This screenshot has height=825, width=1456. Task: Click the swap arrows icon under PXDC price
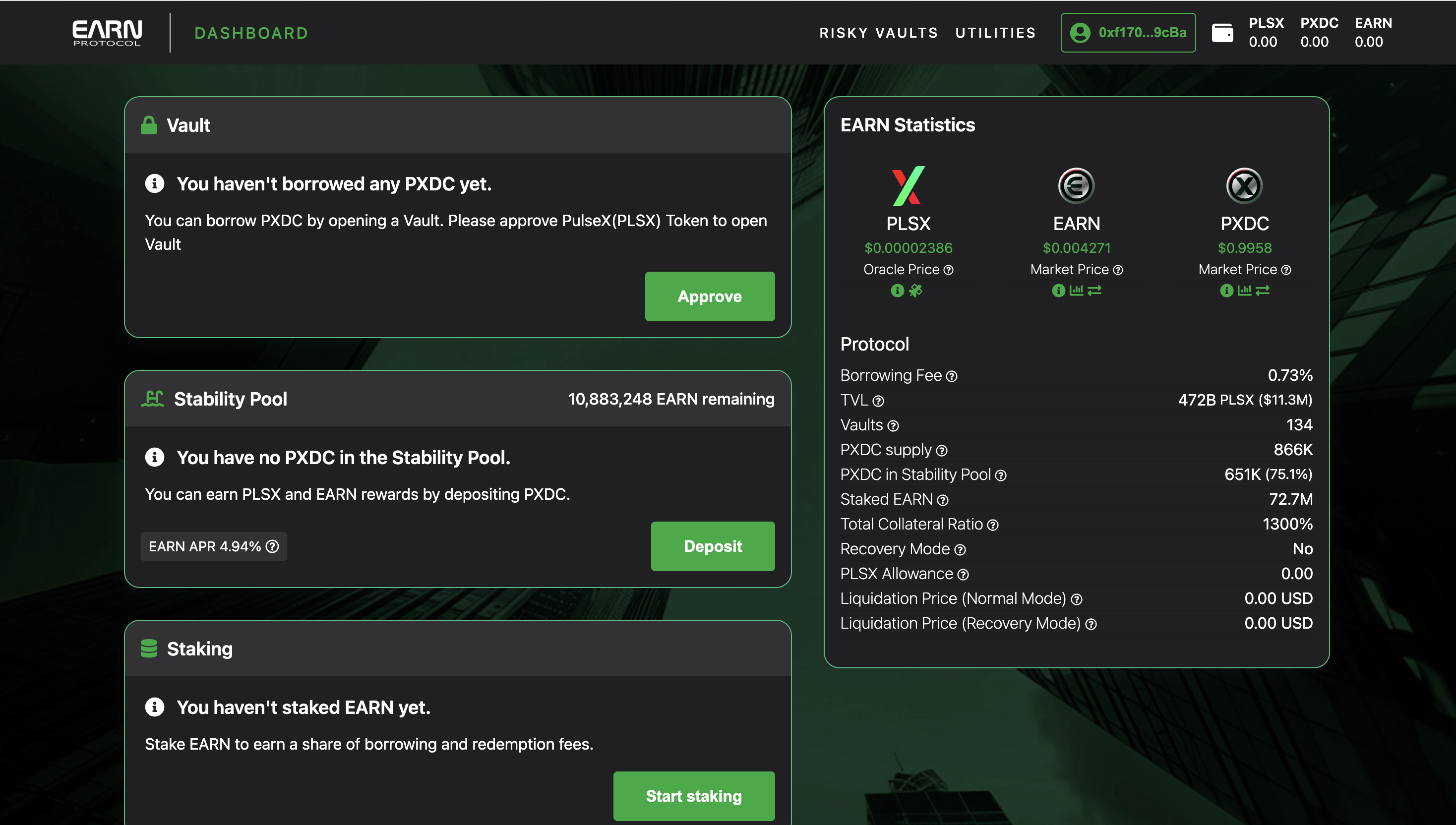[x=1263, y=291]
